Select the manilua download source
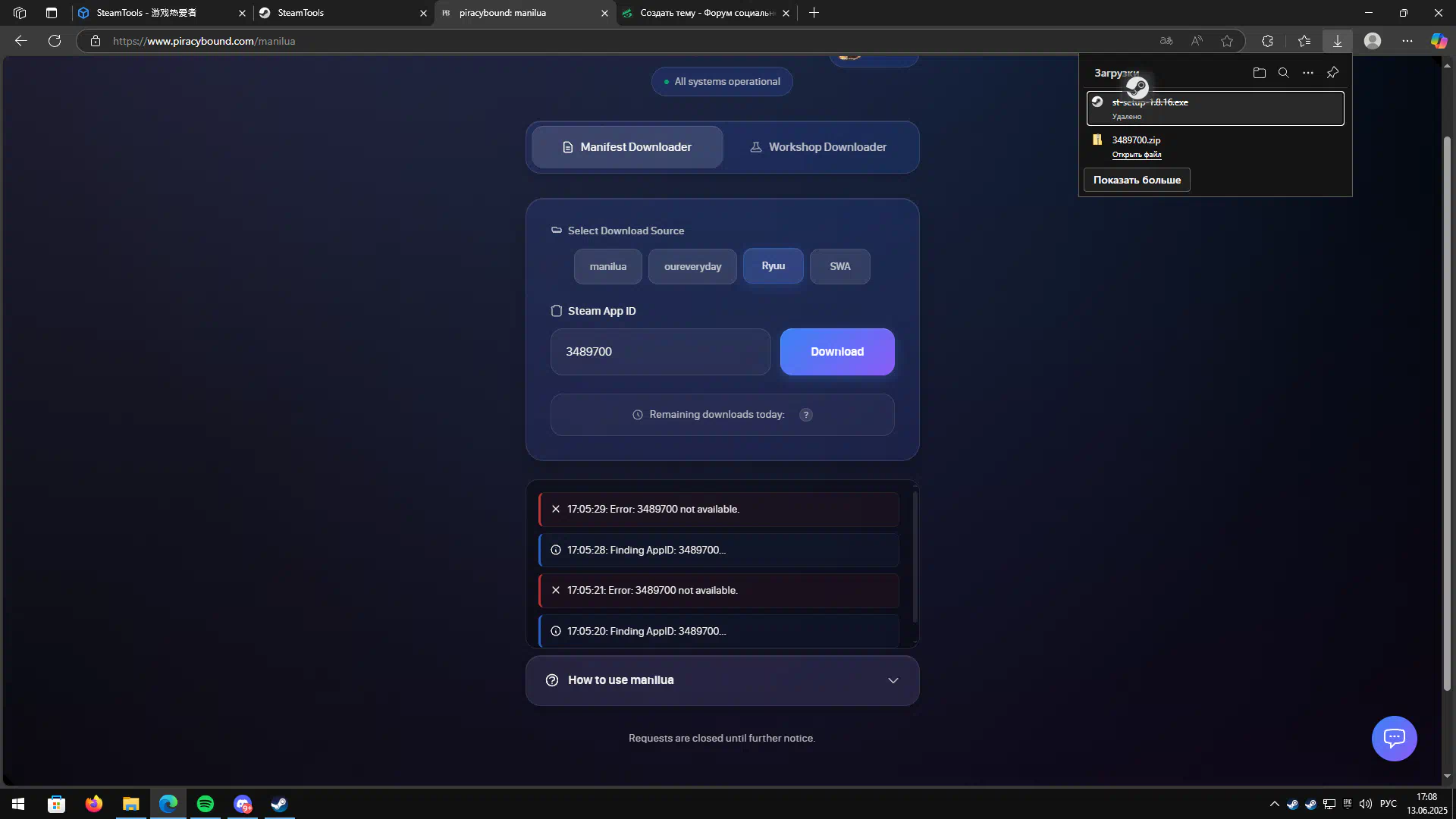1456x819 pixels. (608, 266)
